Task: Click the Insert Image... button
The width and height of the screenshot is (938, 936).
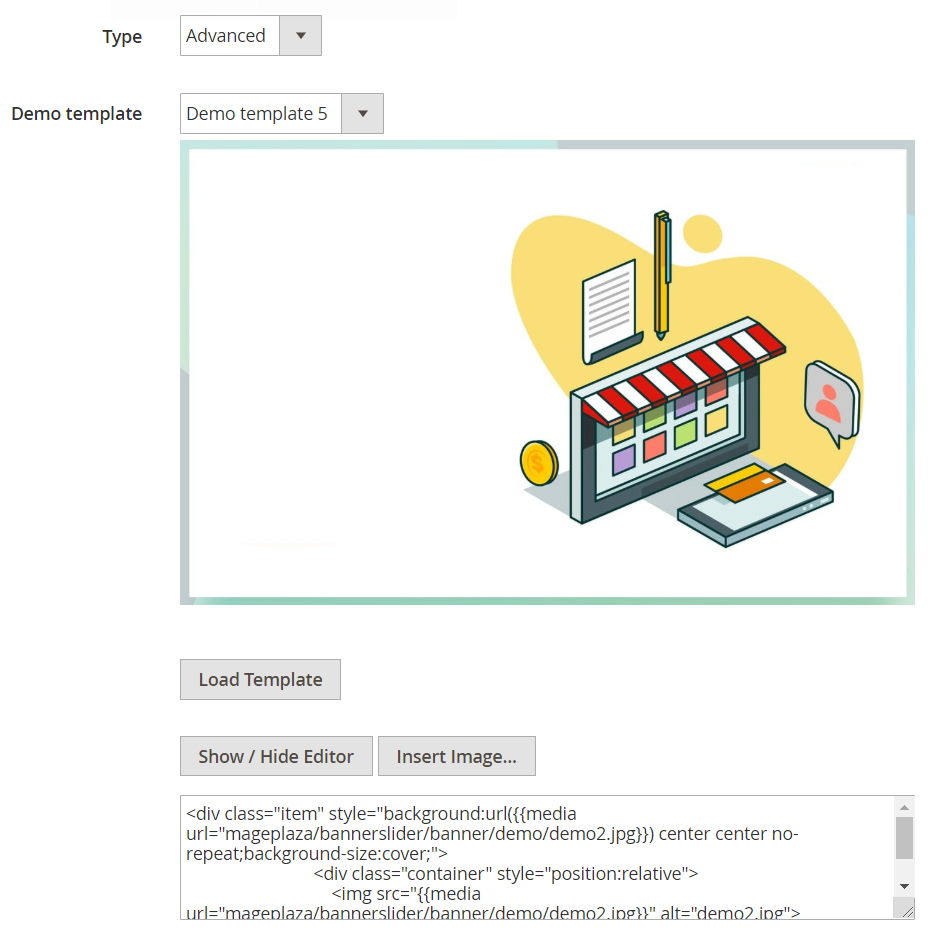Action: coord(456,757)
